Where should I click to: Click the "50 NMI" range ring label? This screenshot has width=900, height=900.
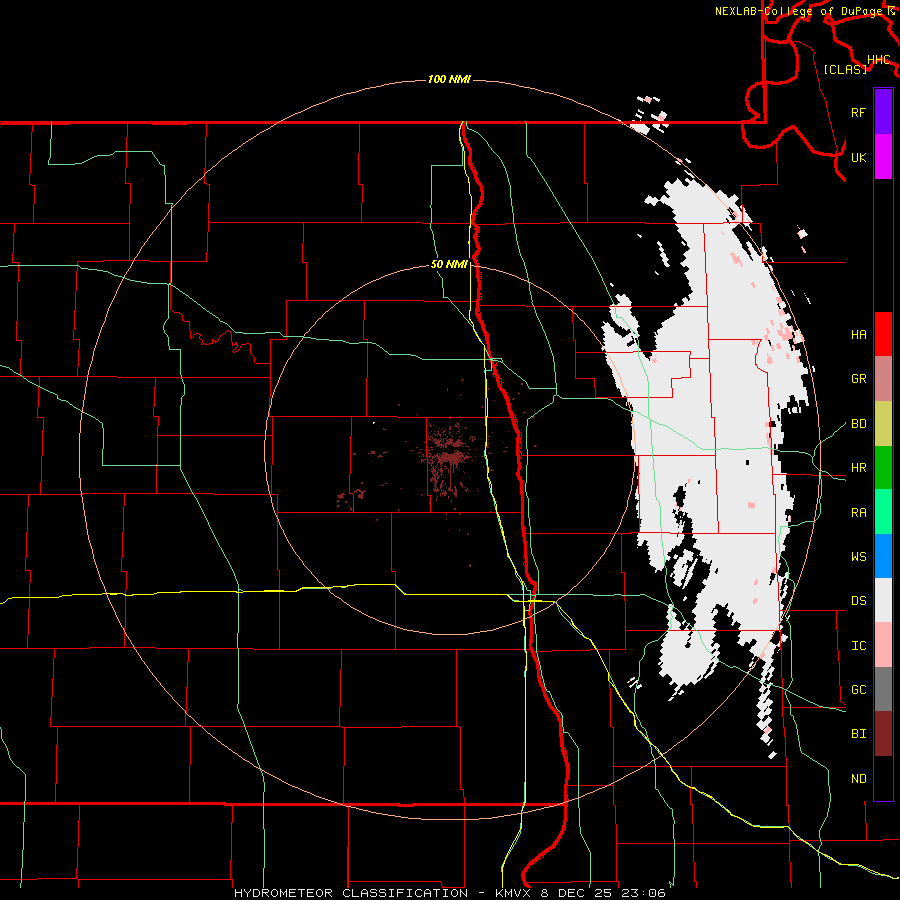pos(449,265)
